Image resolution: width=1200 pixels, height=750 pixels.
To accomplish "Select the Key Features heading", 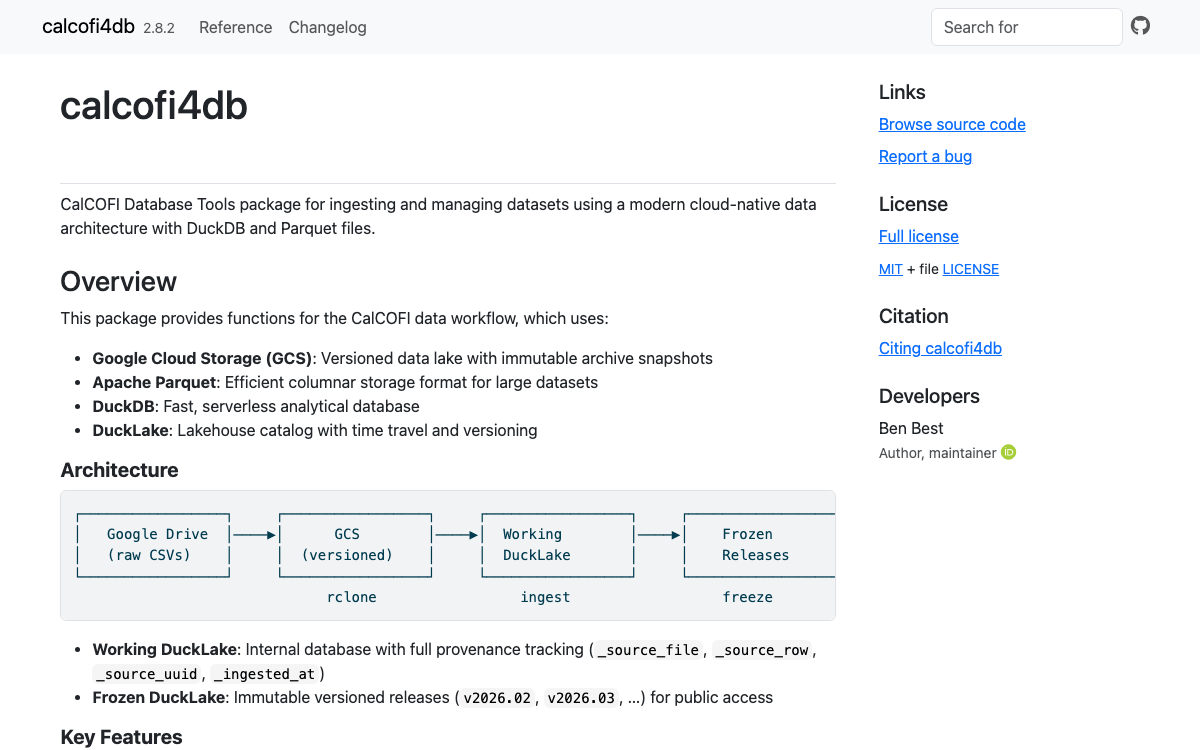I will tap(122, 737).
